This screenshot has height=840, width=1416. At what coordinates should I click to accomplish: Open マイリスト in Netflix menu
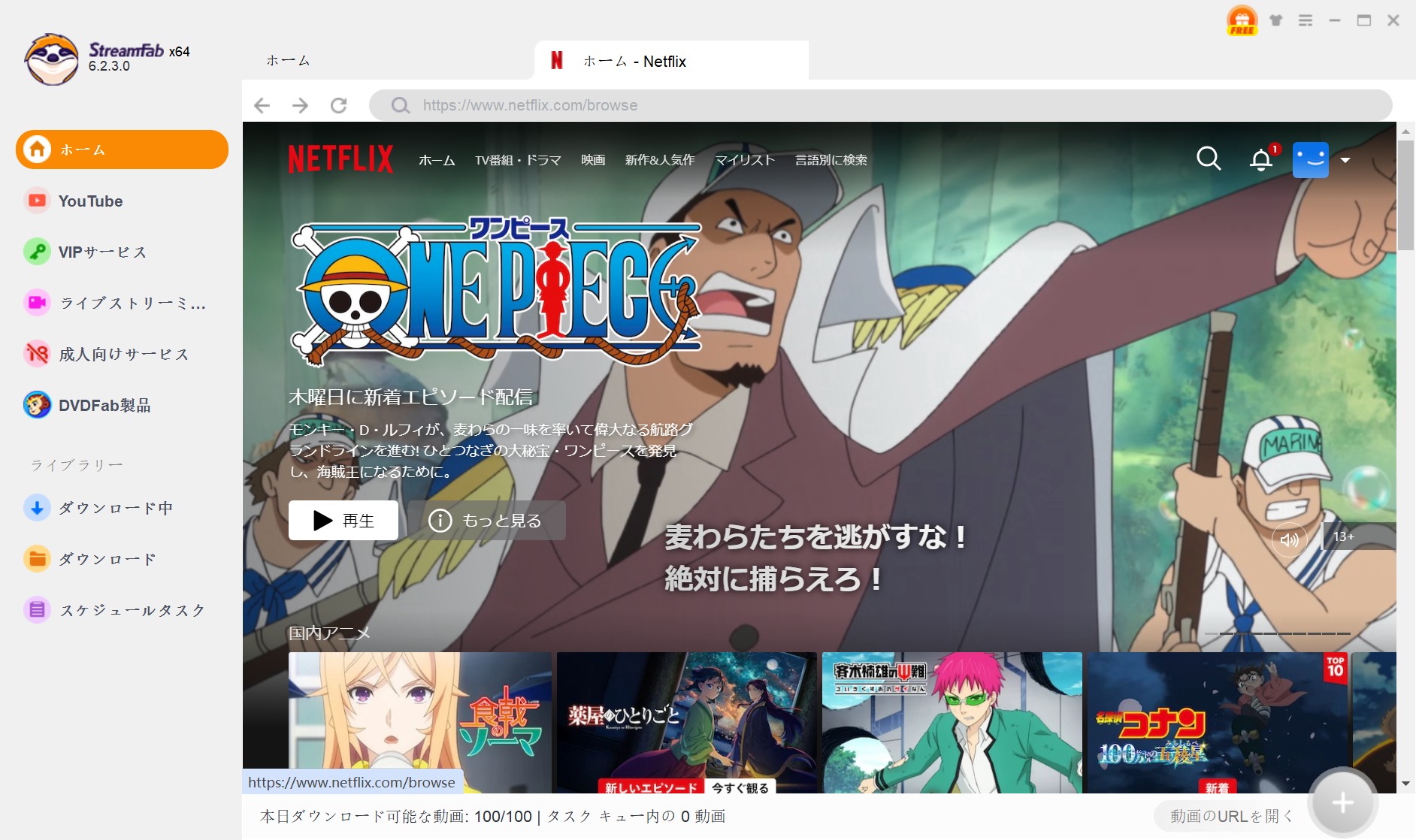745,160
